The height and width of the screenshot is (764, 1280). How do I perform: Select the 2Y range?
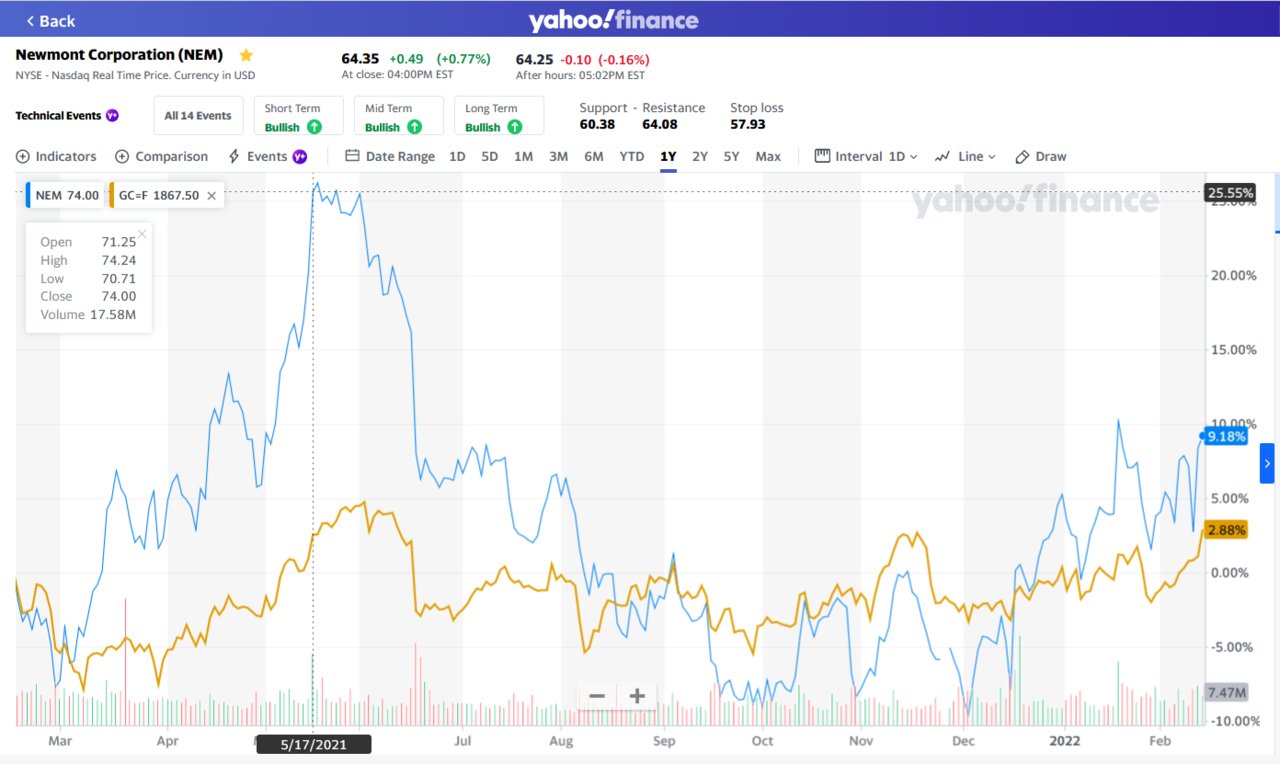point(700,156)
